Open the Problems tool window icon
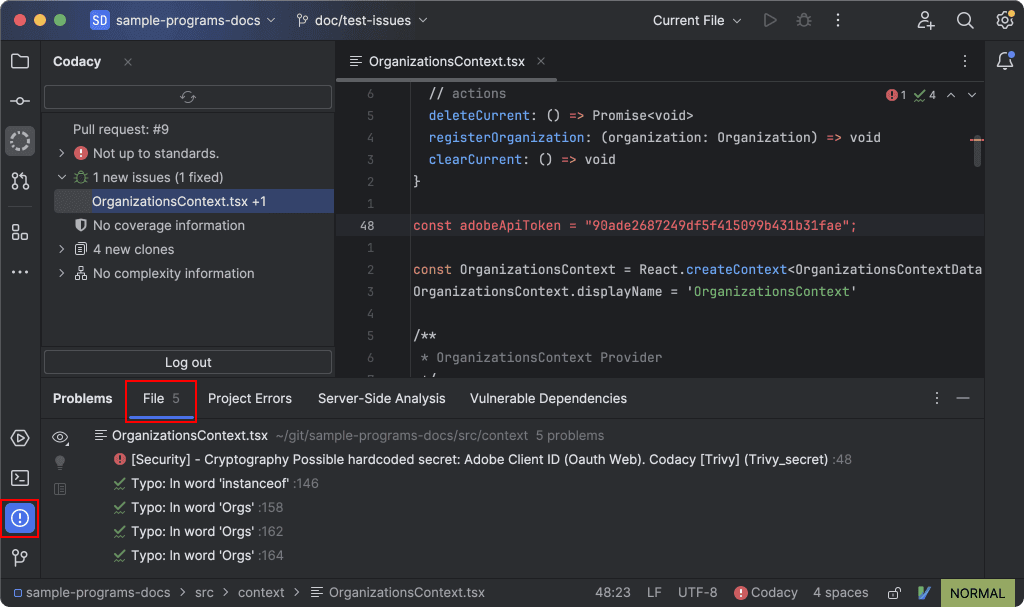 pos(20,518)
